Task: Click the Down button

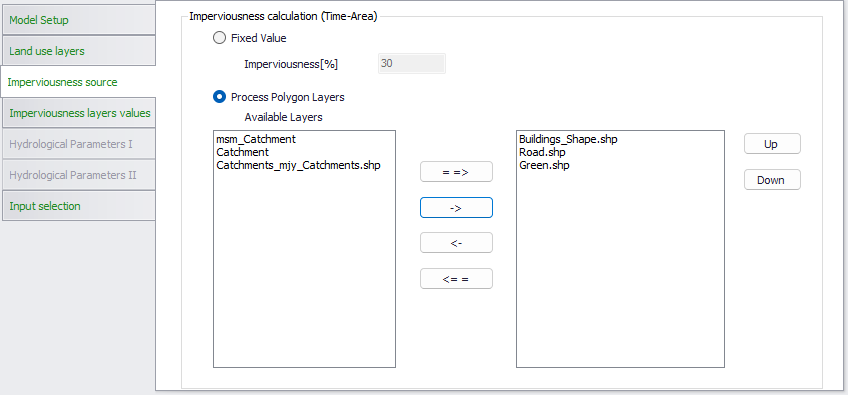Action: pyautogui.click(x=772, y=180)
